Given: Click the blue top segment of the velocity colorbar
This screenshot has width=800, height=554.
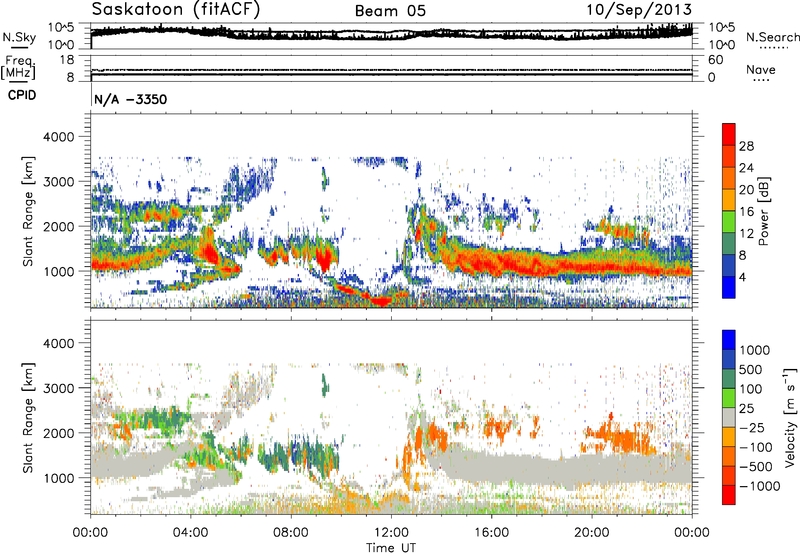Looking at the screenshot, I should (x=729, y=340).
